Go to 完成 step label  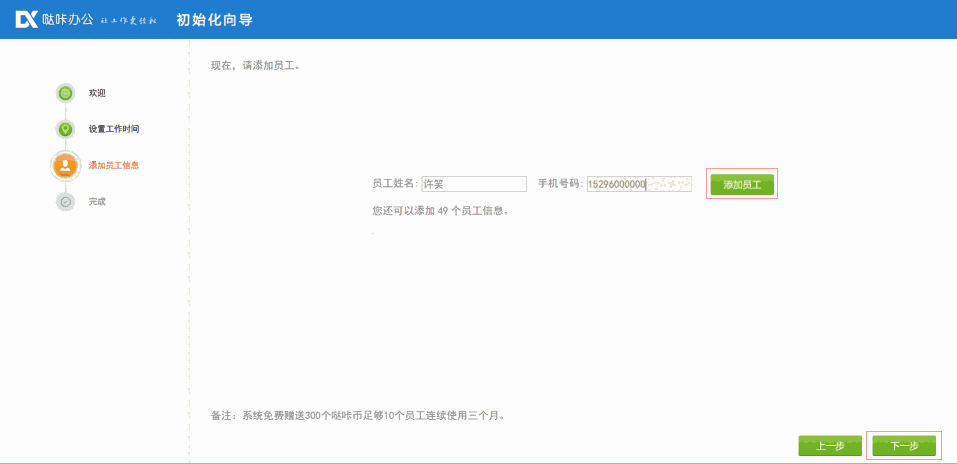97,201
